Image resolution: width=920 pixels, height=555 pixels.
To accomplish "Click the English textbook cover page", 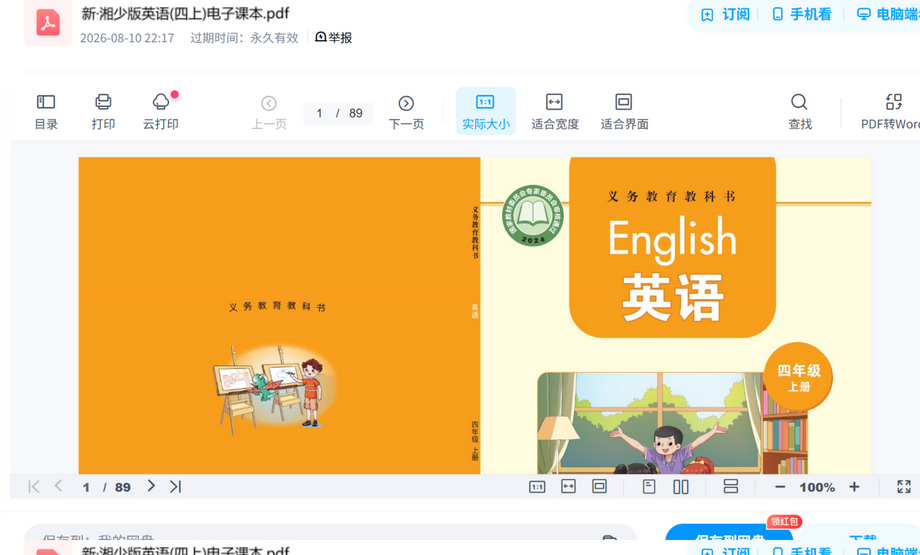I will [x=675, y=316].
